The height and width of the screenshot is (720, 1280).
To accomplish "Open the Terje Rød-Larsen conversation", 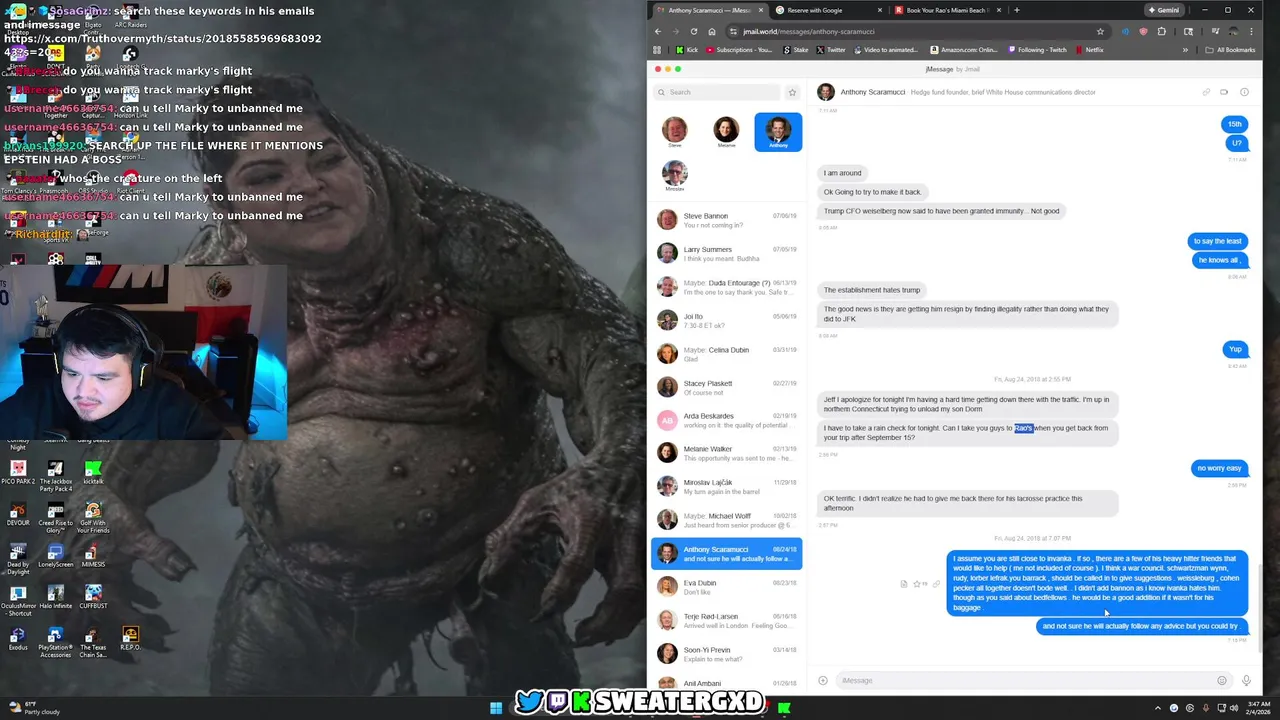I will coord(727,620).
